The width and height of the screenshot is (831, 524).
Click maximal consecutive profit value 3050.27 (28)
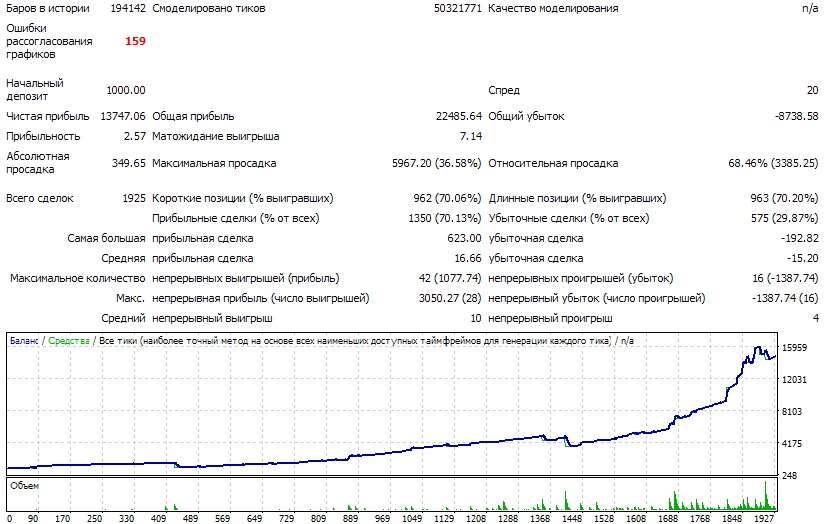450,299
